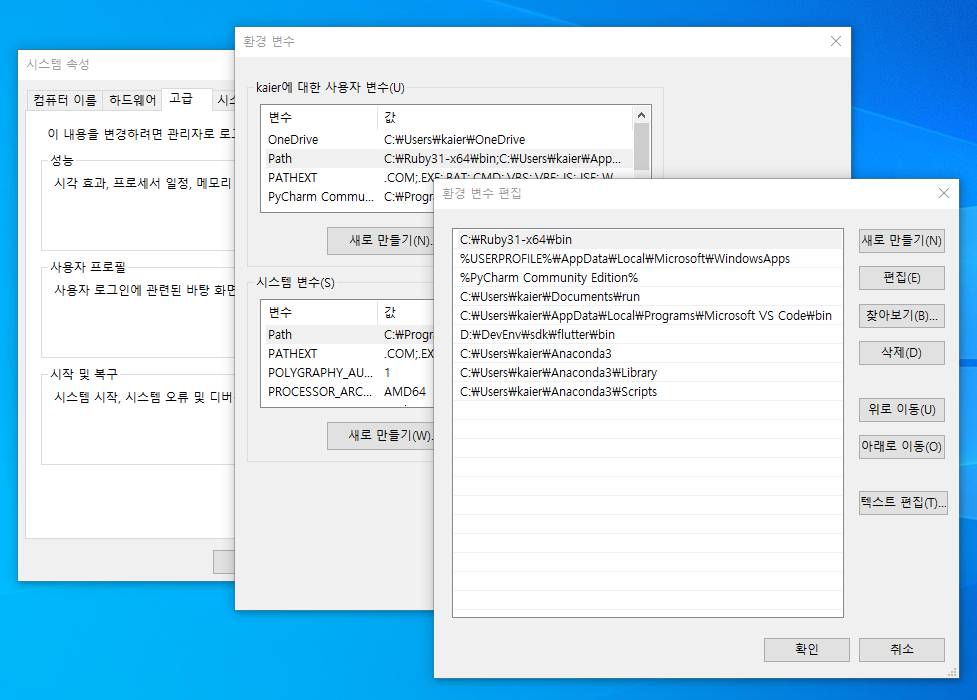Close the 환경 변수 window
Viewport: 977px width, 700px height.
[835, 41]
